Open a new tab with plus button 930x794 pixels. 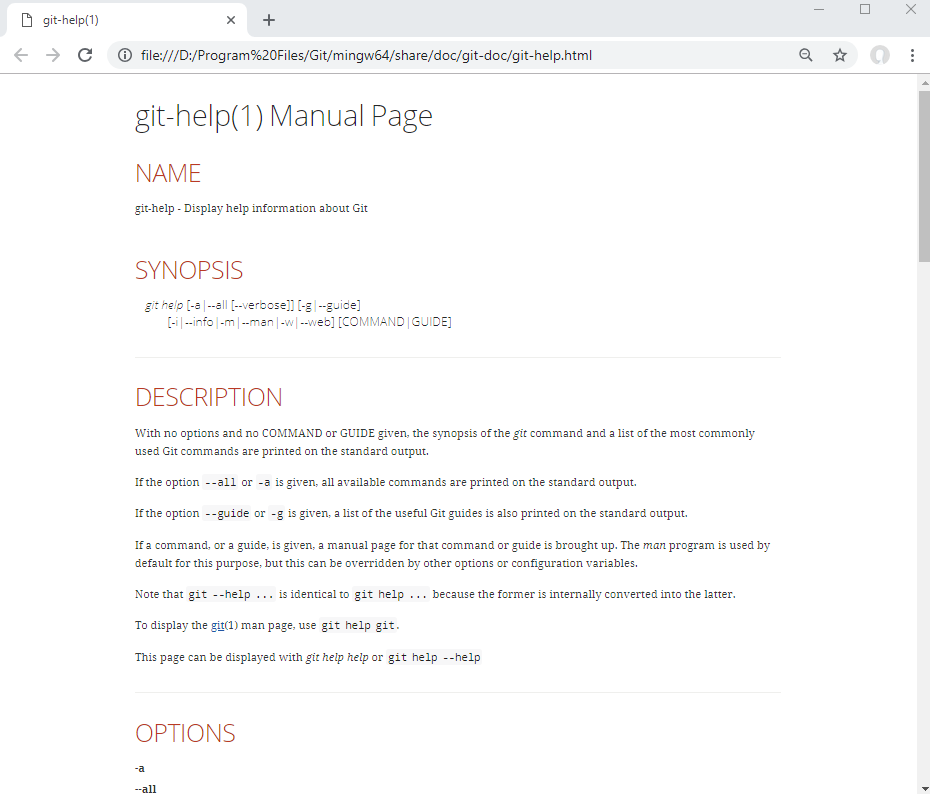point(269,20)
